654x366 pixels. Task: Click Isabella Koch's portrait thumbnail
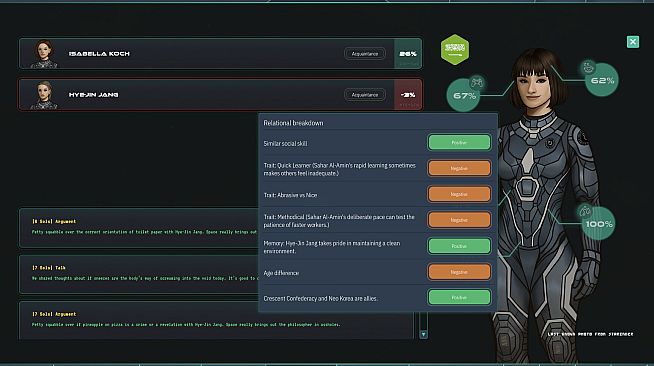click(x=44, y=54)
